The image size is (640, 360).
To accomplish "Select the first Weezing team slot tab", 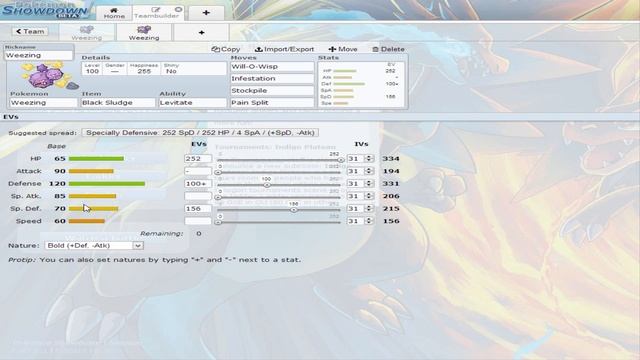I will click(x=87, y=32).
